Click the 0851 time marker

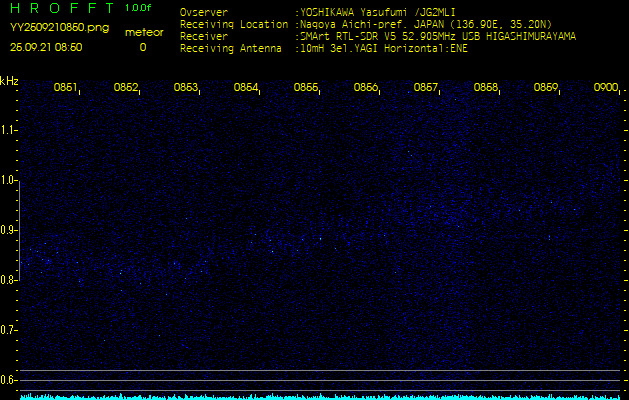click(x=66, y=88)
